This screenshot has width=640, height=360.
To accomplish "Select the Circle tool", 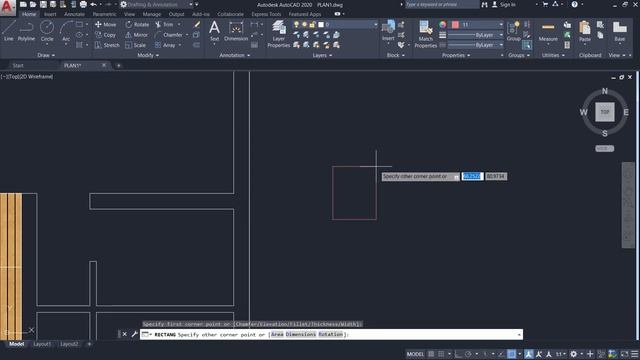I will click(47, 31).
